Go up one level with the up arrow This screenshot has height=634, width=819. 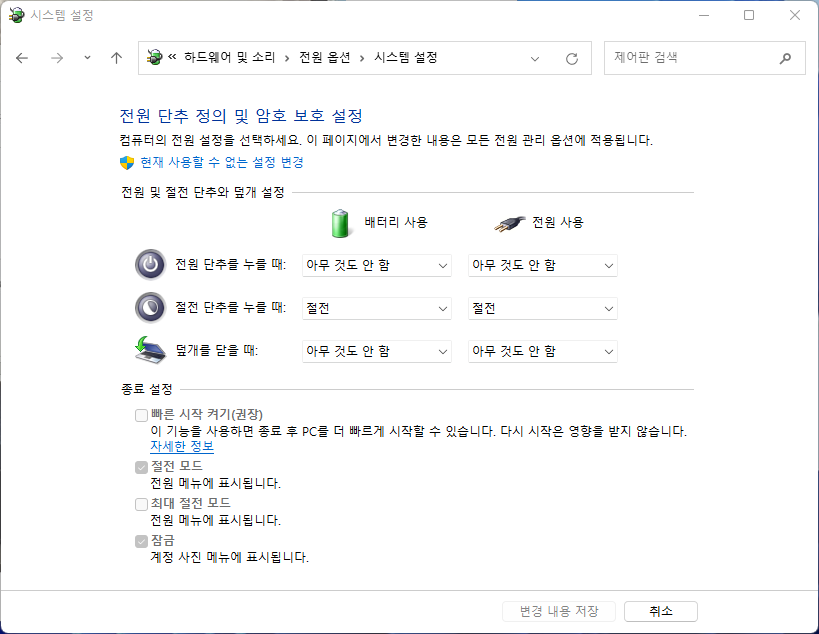click(x=116, y=58)
